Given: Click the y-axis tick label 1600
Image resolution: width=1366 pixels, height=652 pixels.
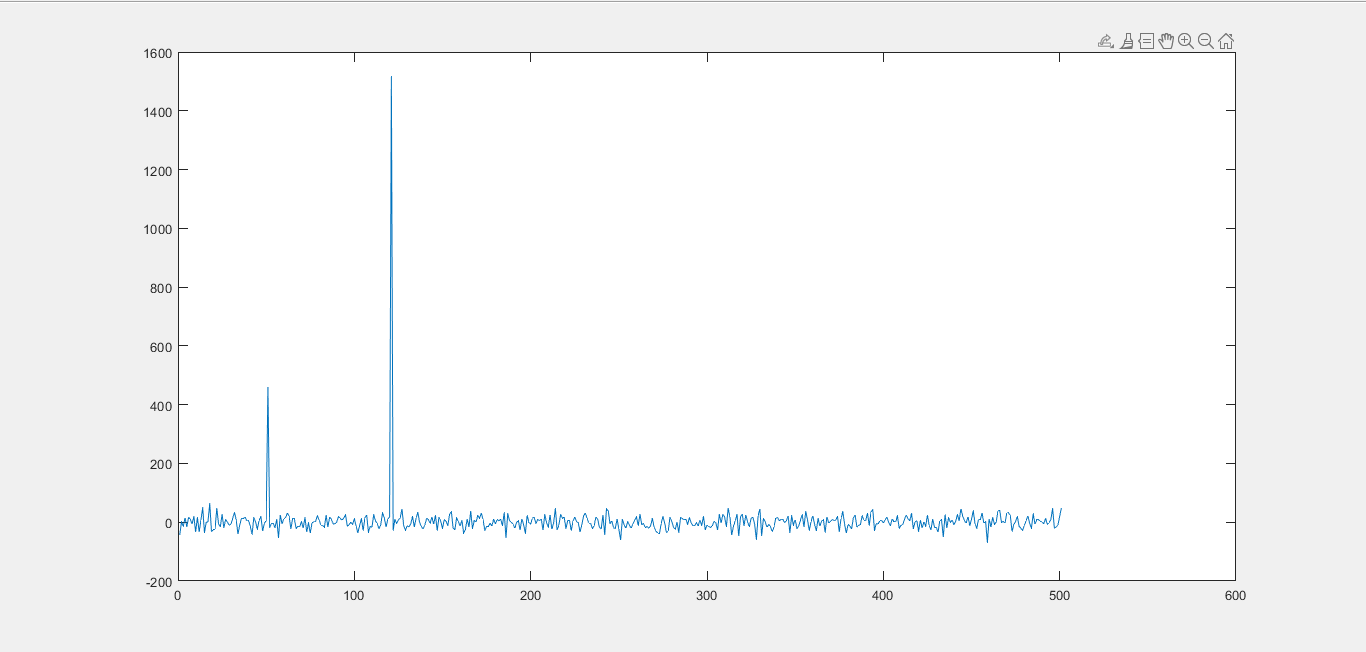Looking at the screenshot, I should point(159,53).
